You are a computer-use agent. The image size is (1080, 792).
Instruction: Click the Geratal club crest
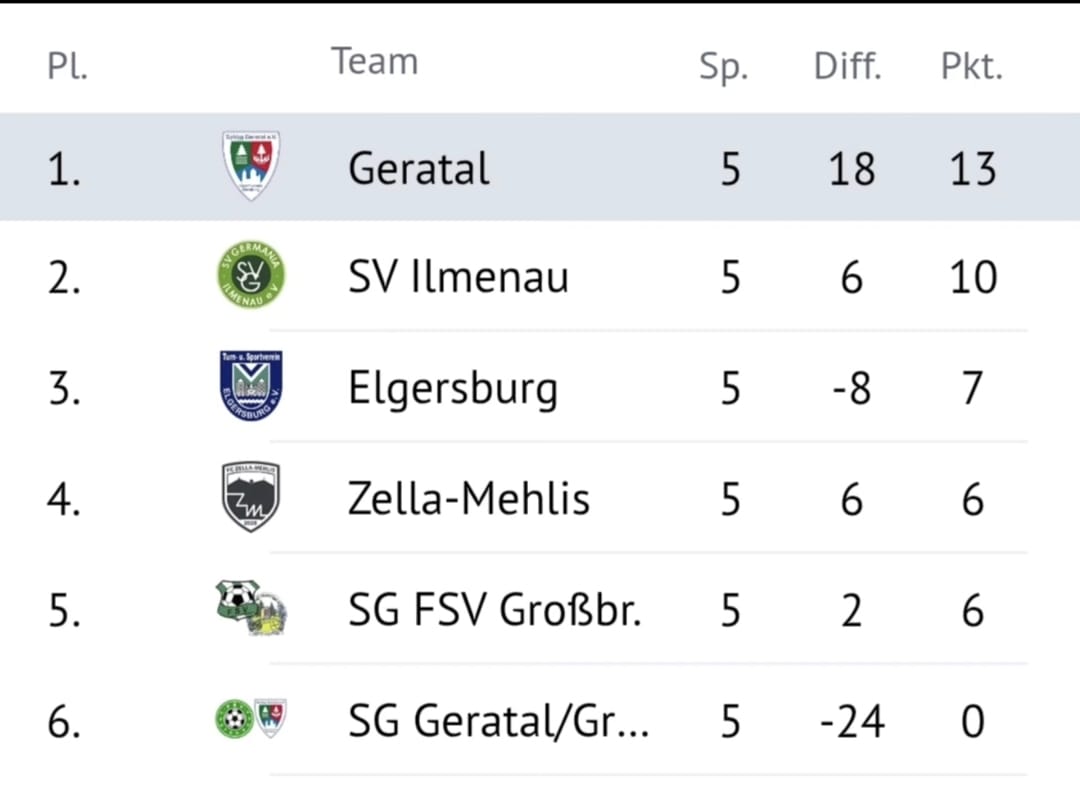pos(251,165)
